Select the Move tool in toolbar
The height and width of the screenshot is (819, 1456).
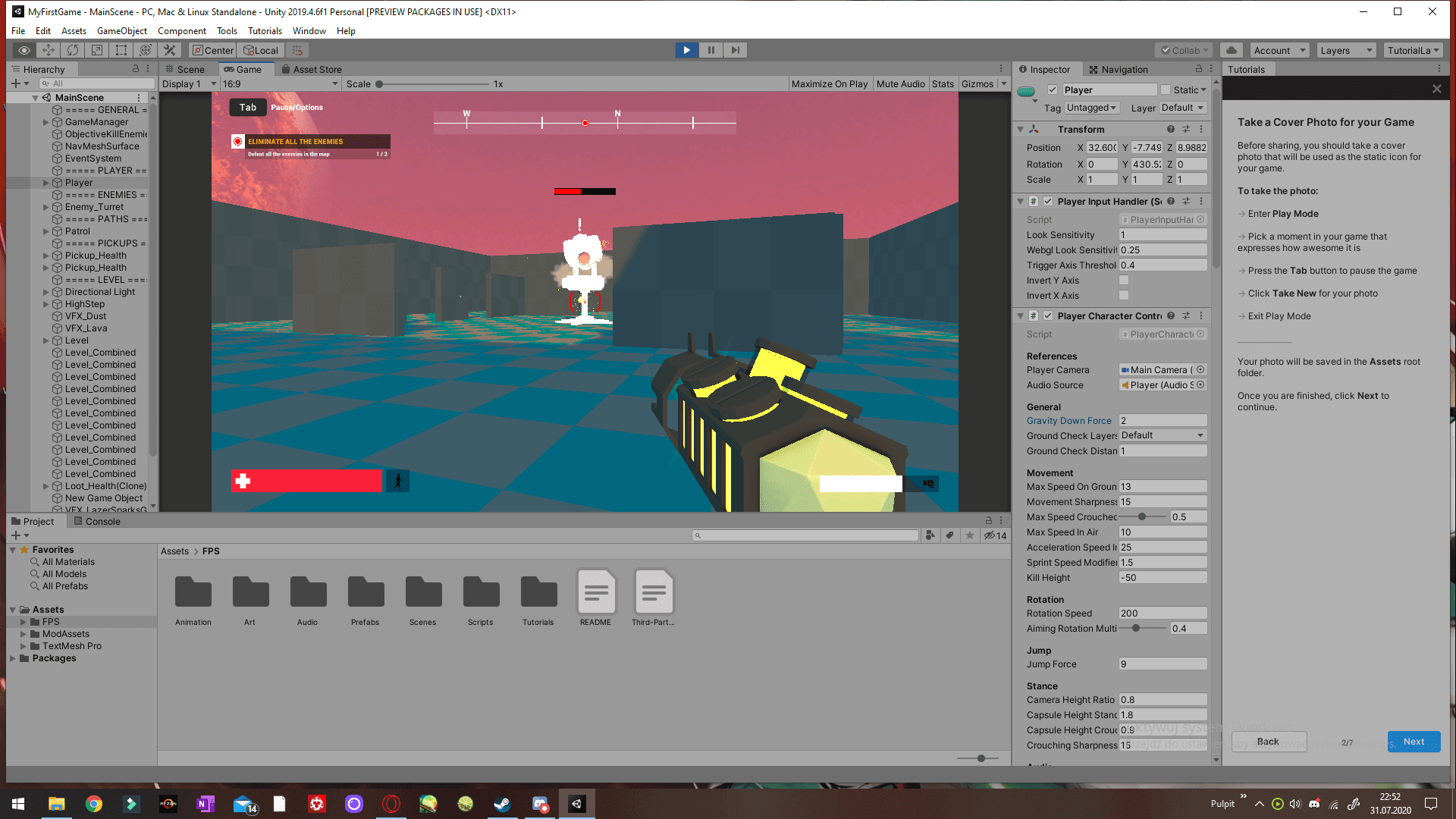[49, 50]
